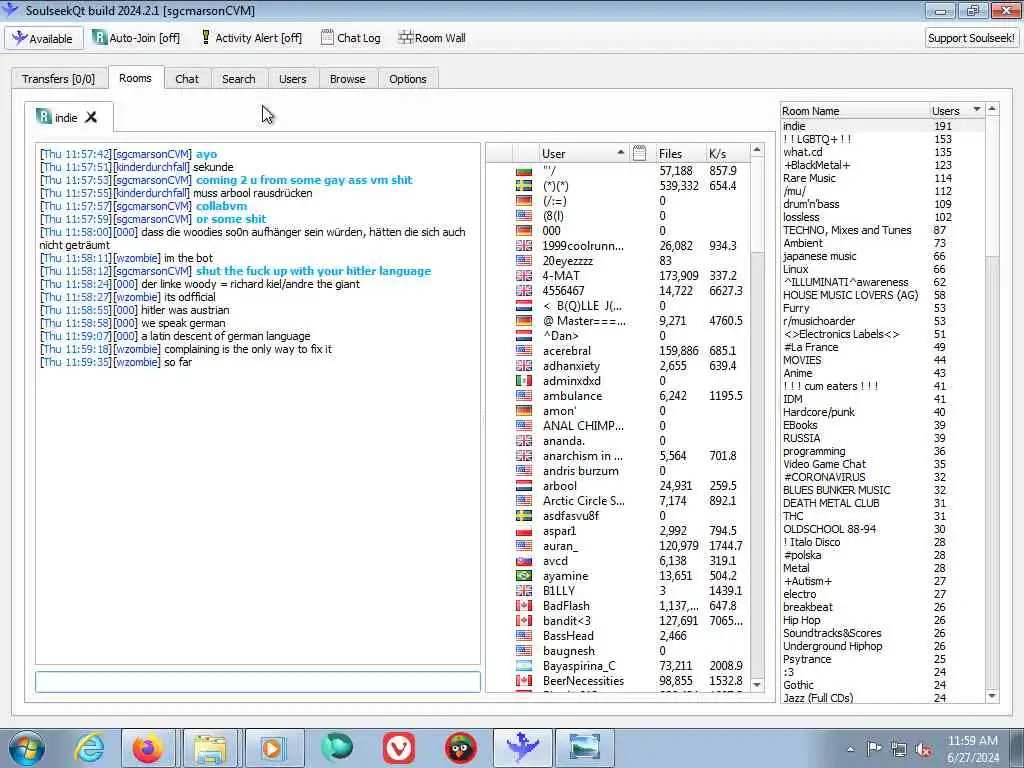Toggle Auto-Join off button
This screenshot has width=1024, height=768.
pos(136,38)
